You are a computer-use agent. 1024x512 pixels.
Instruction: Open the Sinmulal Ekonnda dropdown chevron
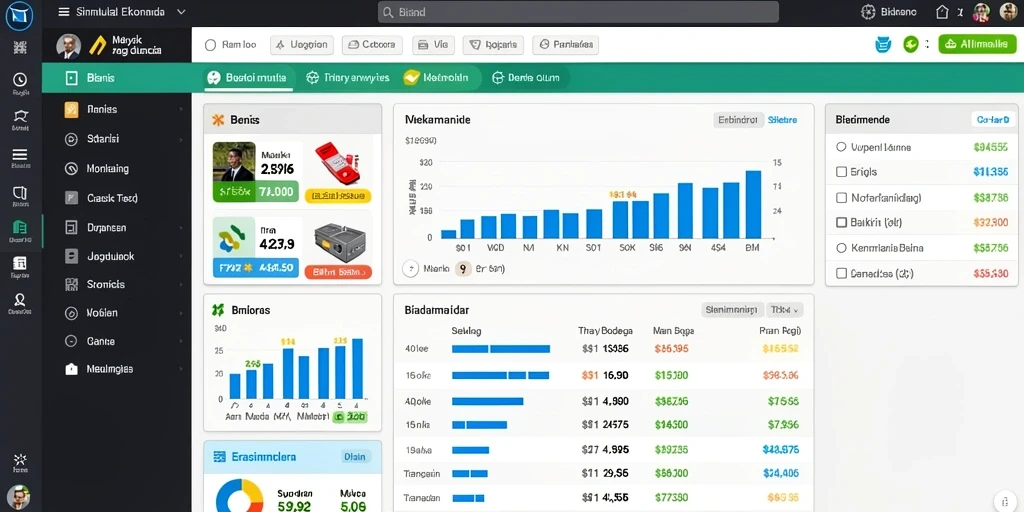coord(182,12)
